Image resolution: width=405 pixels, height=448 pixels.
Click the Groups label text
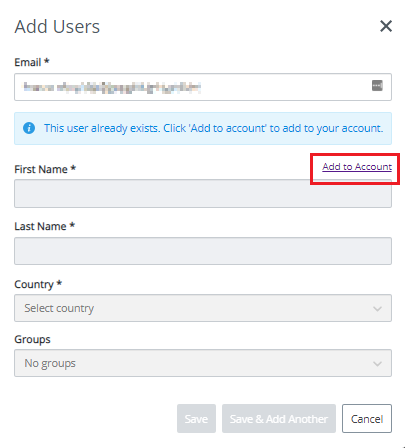(32, 339)
